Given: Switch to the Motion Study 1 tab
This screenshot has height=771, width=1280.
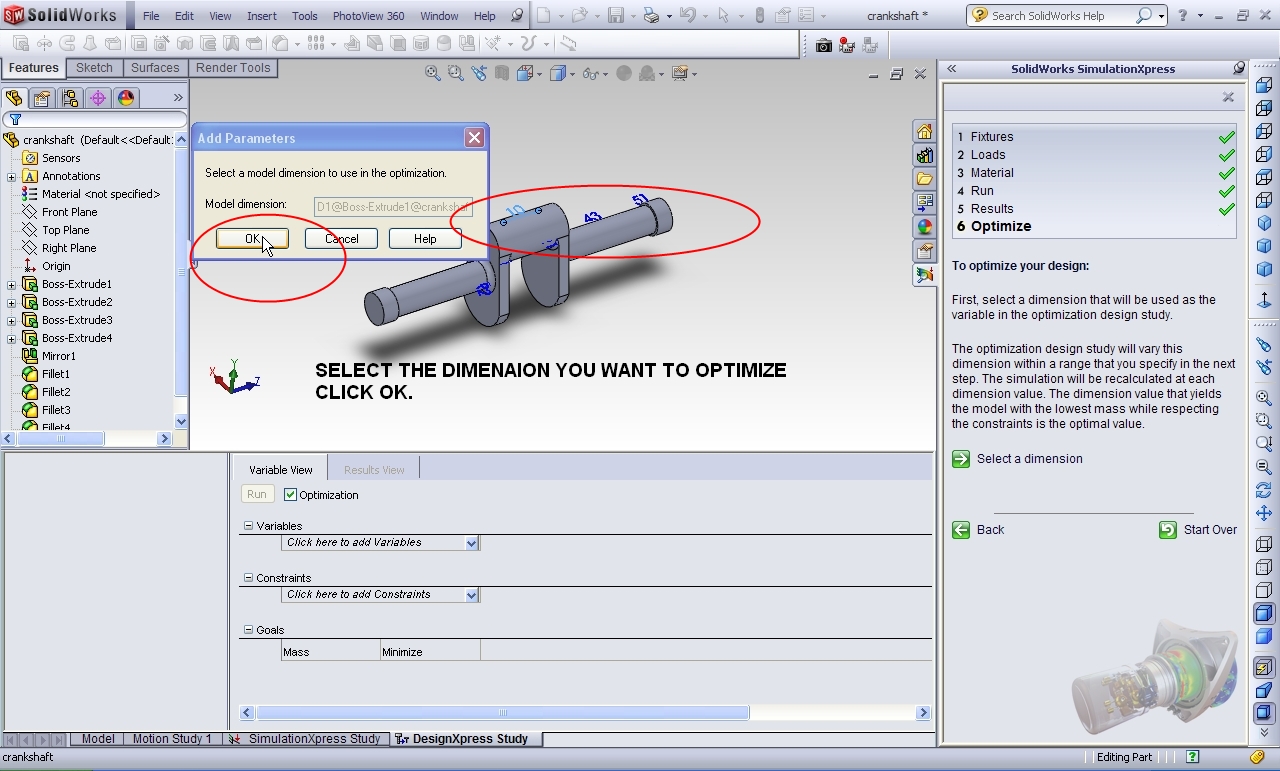Looking at the screenshot, I should 172,739.
